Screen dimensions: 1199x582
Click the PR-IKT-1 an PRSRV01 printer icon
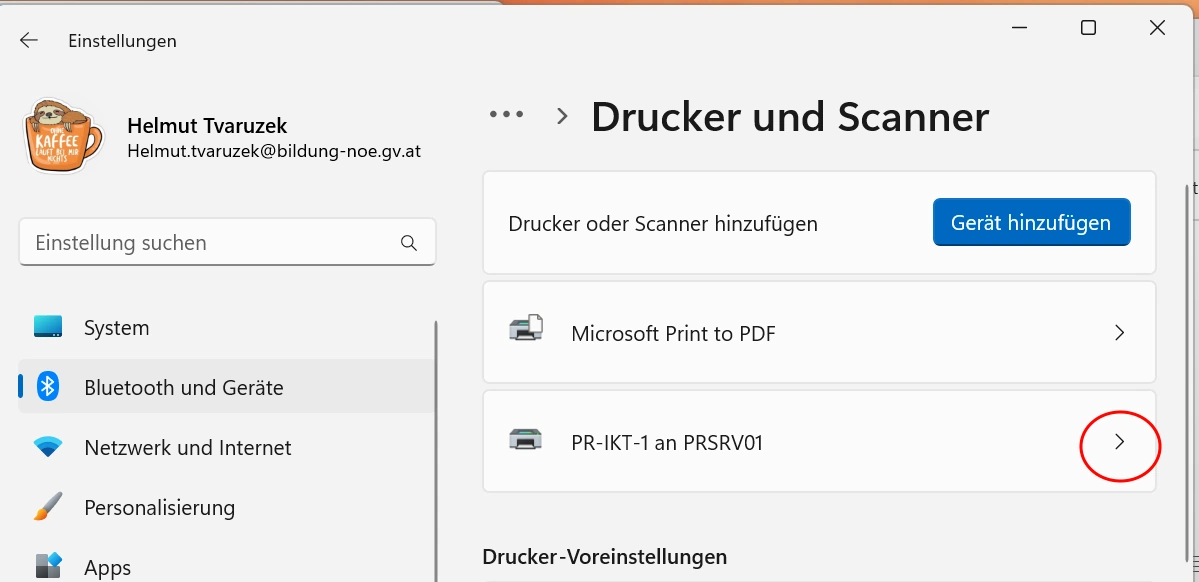coord(526,441)
